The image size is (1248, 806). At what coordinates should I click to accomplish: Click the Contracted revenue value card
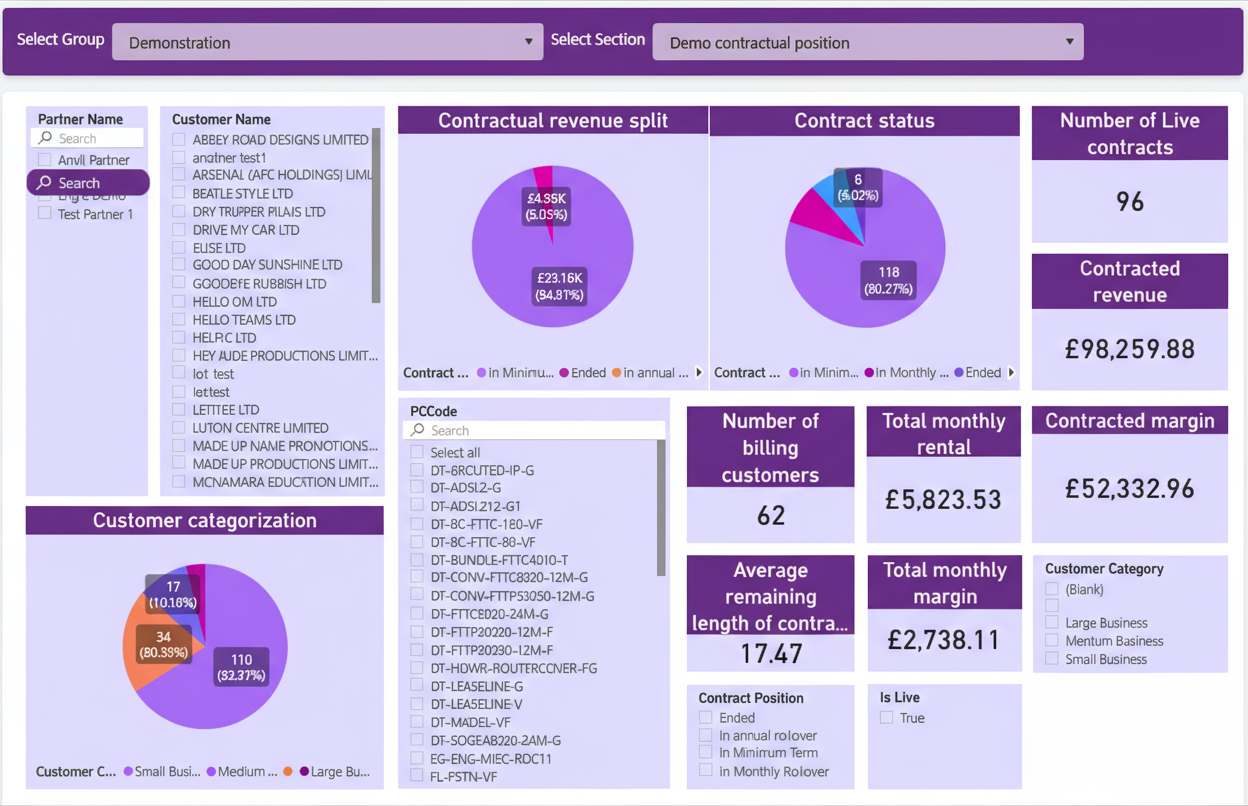[1129, 349]
